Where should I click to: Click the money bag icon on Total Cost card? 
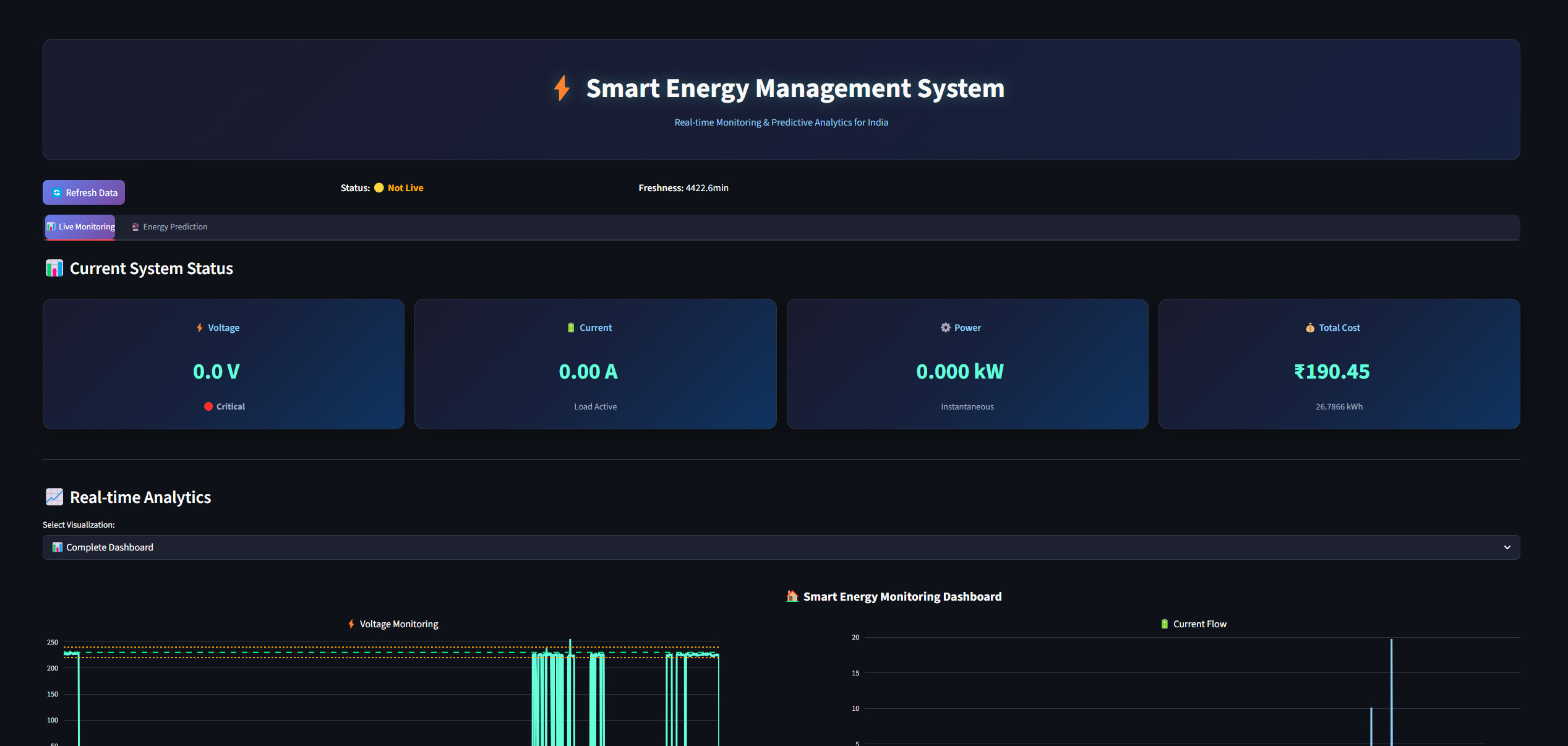click(x=1310, y=328)
